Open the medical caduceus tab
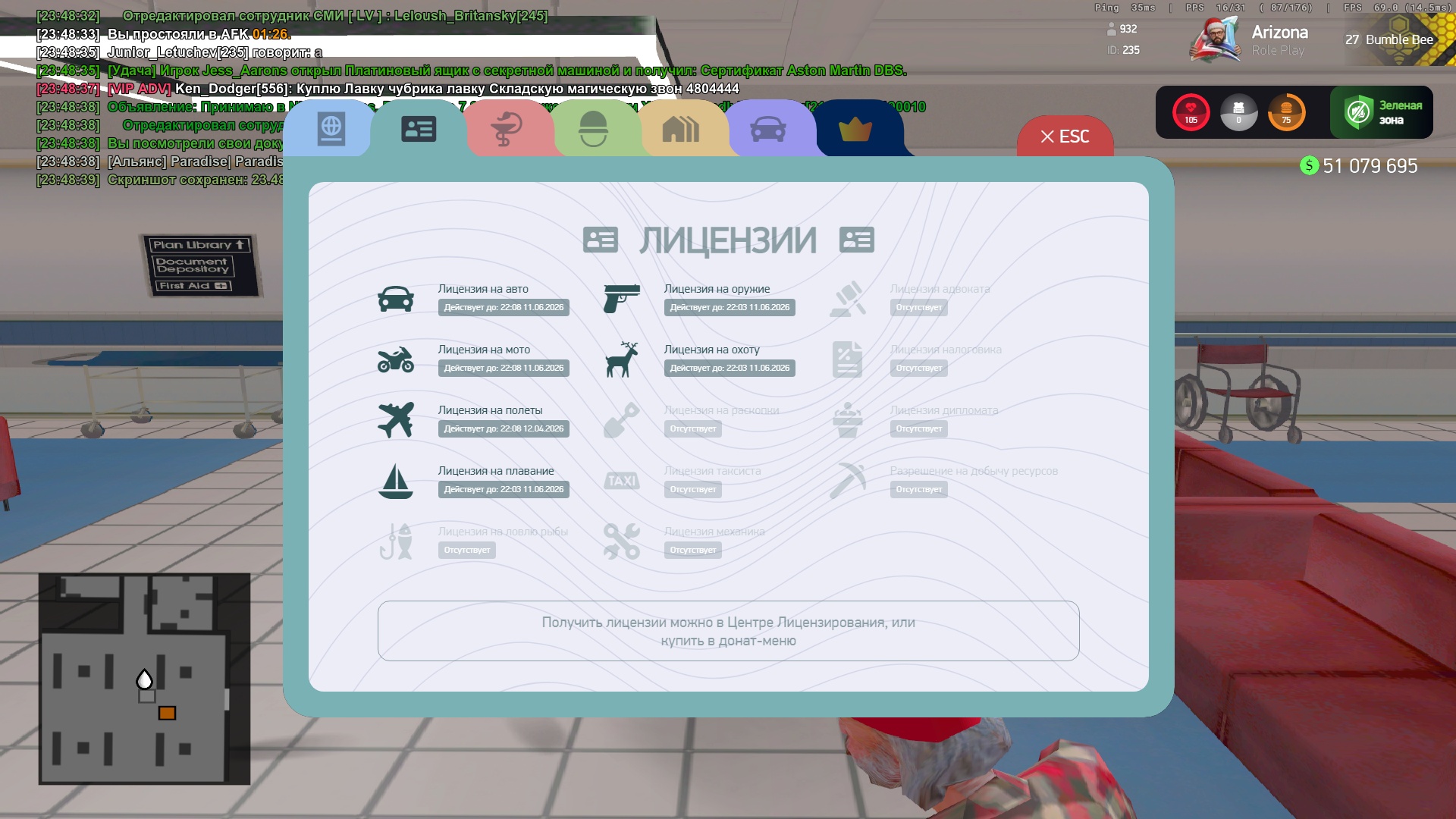The height and width of the screenshot is (819, 1456). click(506, 129)
